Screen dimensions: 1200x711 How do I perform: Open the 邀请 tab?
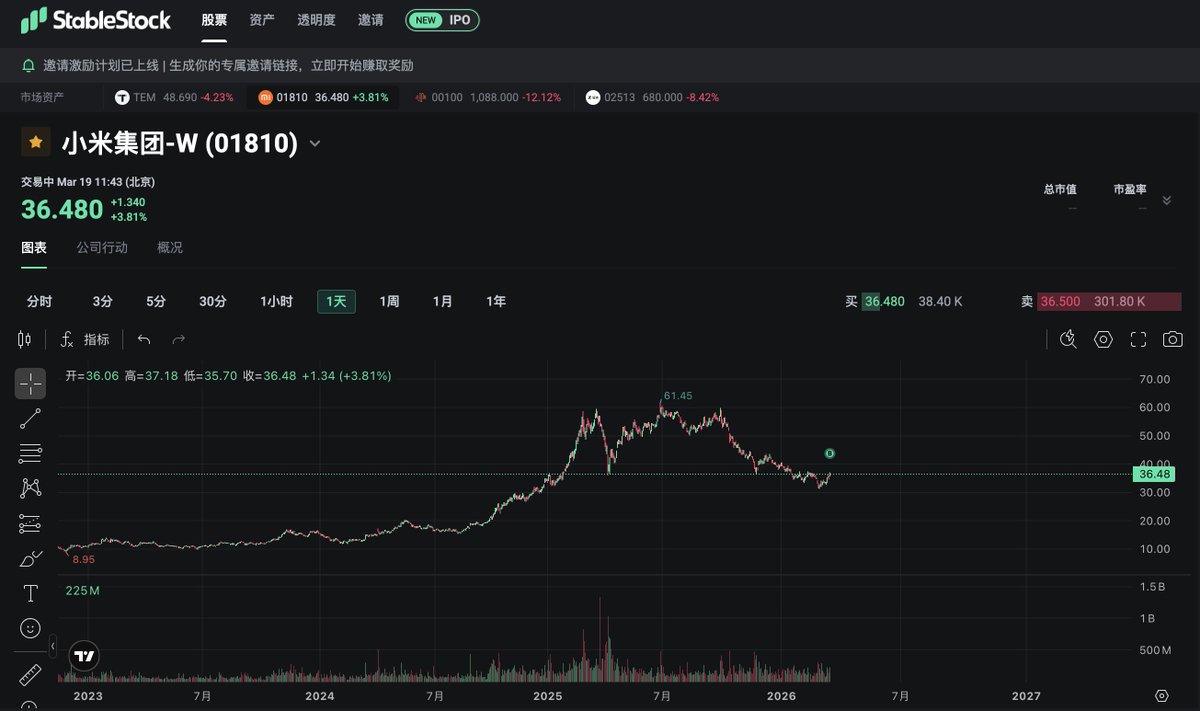(x=371, y=20)
